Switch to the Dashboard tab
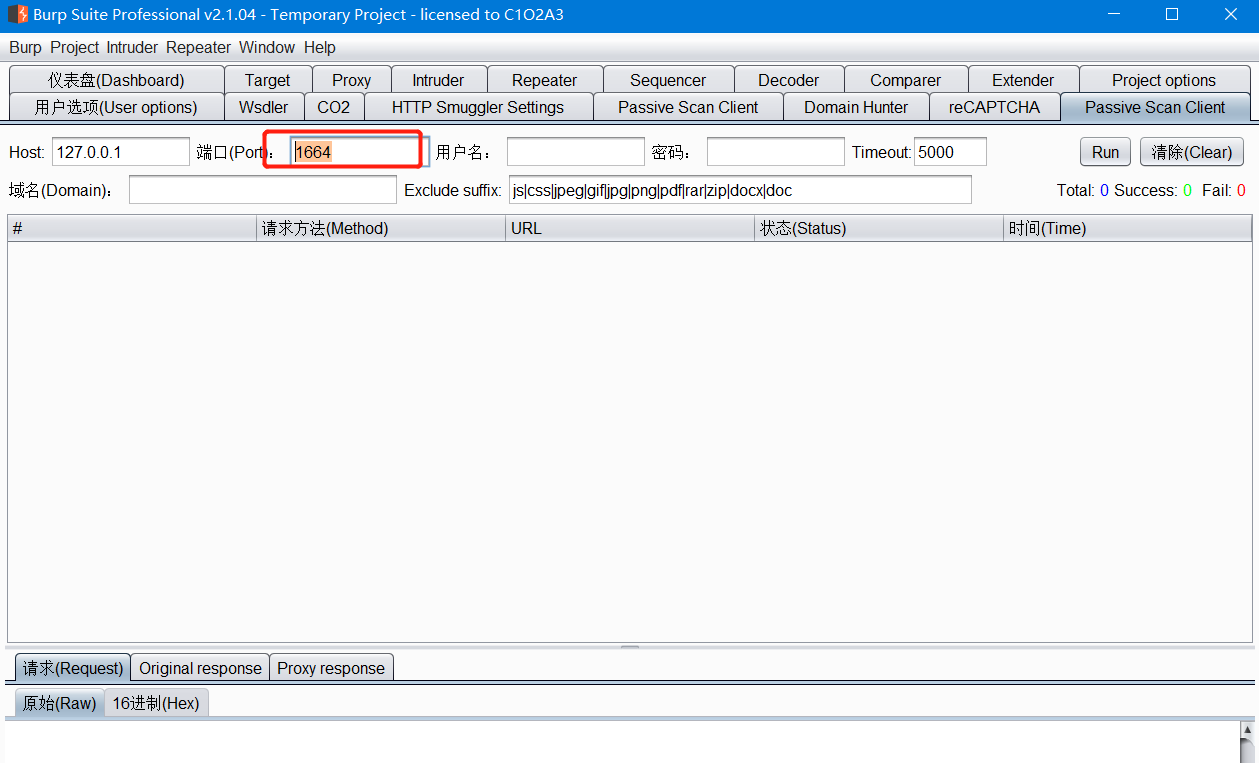 [x=116, y=80]
